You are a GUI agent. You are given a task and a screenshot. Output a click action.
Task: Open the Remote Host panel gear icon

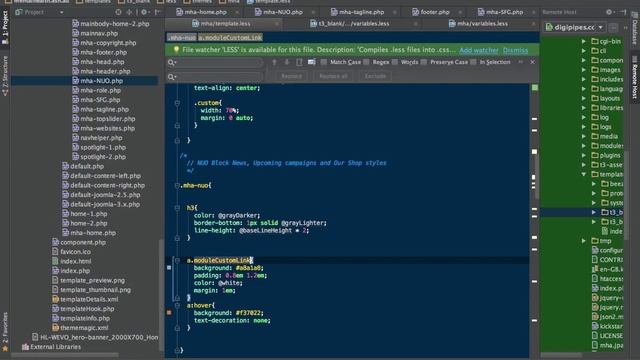pyautogui.click(x=609, y=12)
